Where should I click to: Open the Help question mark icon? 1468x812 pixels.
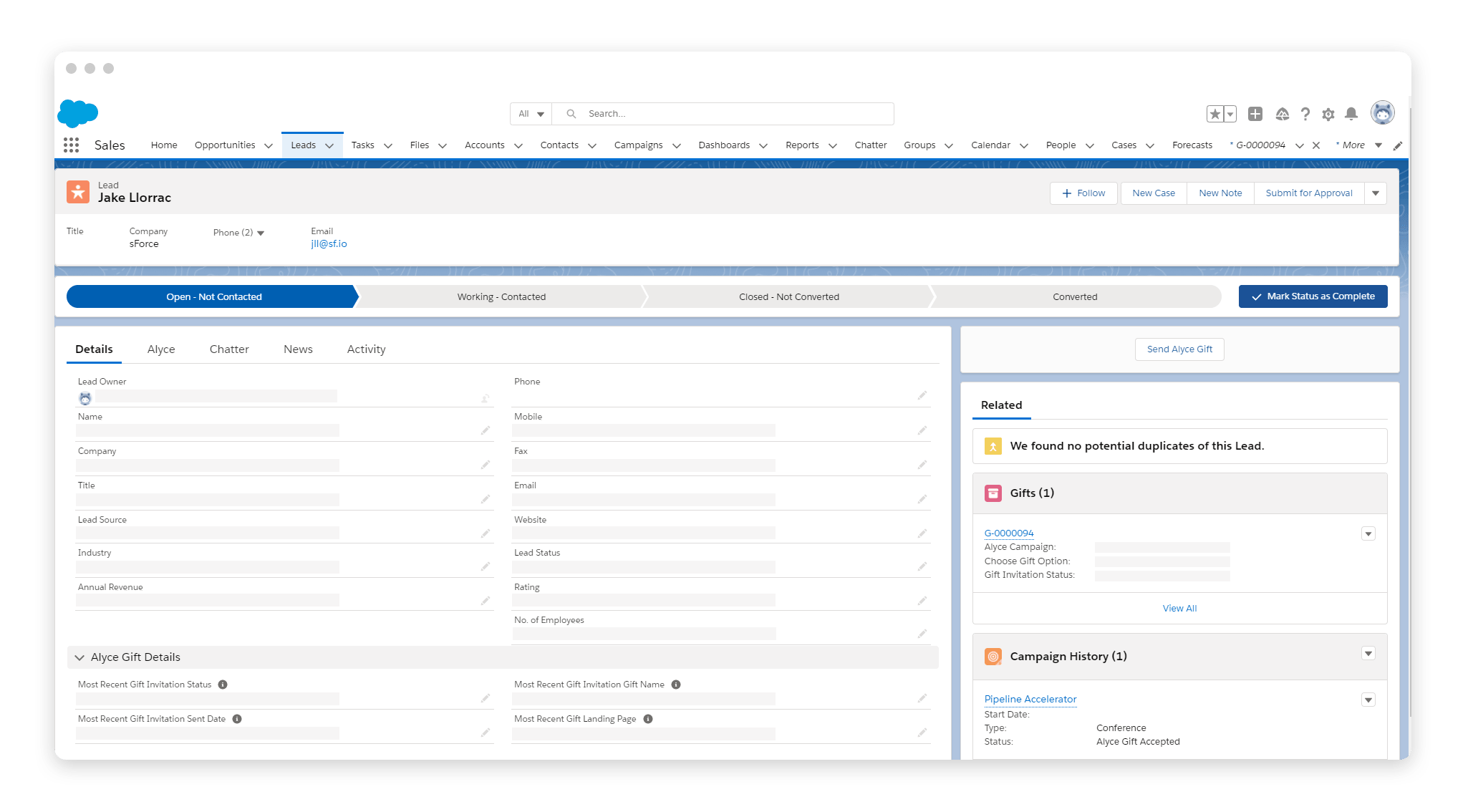click(x=1305, y=114)
